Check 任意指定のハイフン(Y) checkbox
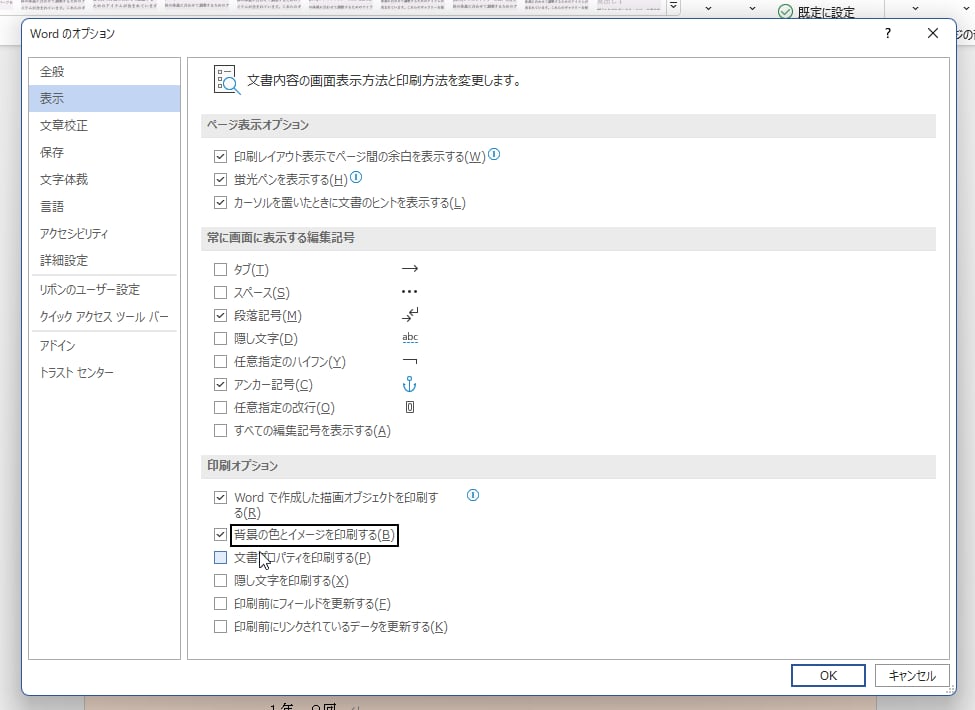Viewport: 975px width, 710px height. [220, 362]
